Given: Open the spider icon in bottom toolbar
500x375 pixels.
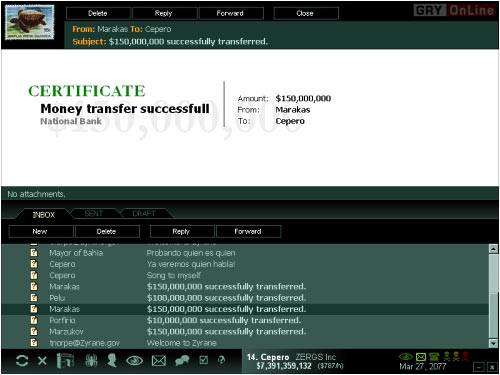Looking at the screenshot, I should [90, 360].
